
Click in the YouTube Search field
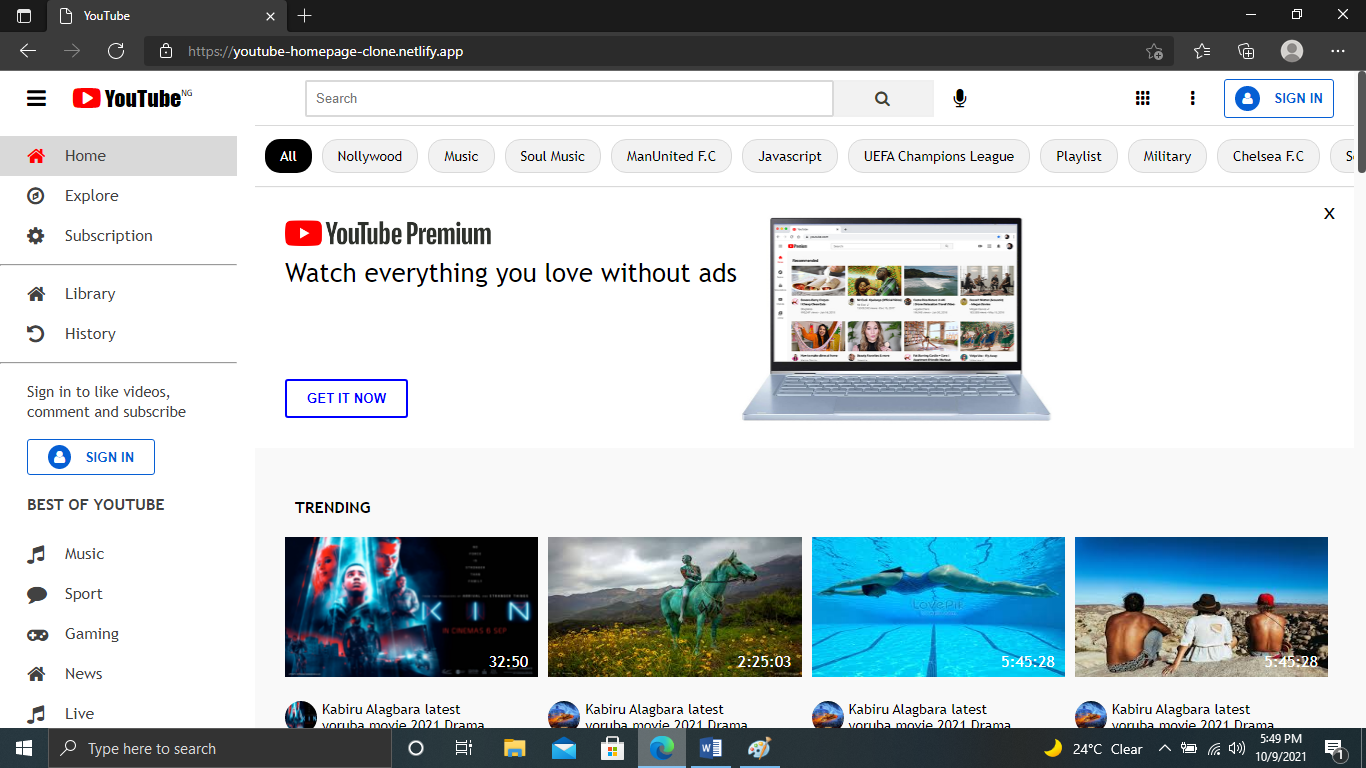coord(569,98)
